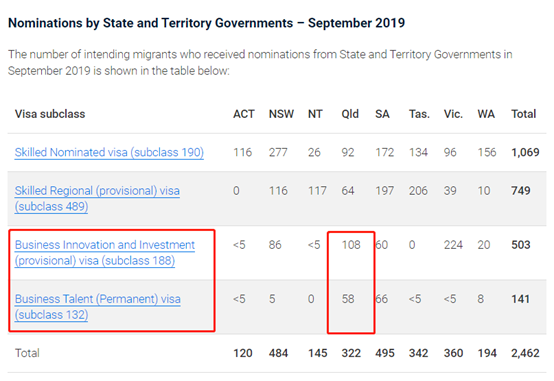The width and height of the screenshot is (554, 381).
Task: Click the Qld column header
Action: click(350, 114)
